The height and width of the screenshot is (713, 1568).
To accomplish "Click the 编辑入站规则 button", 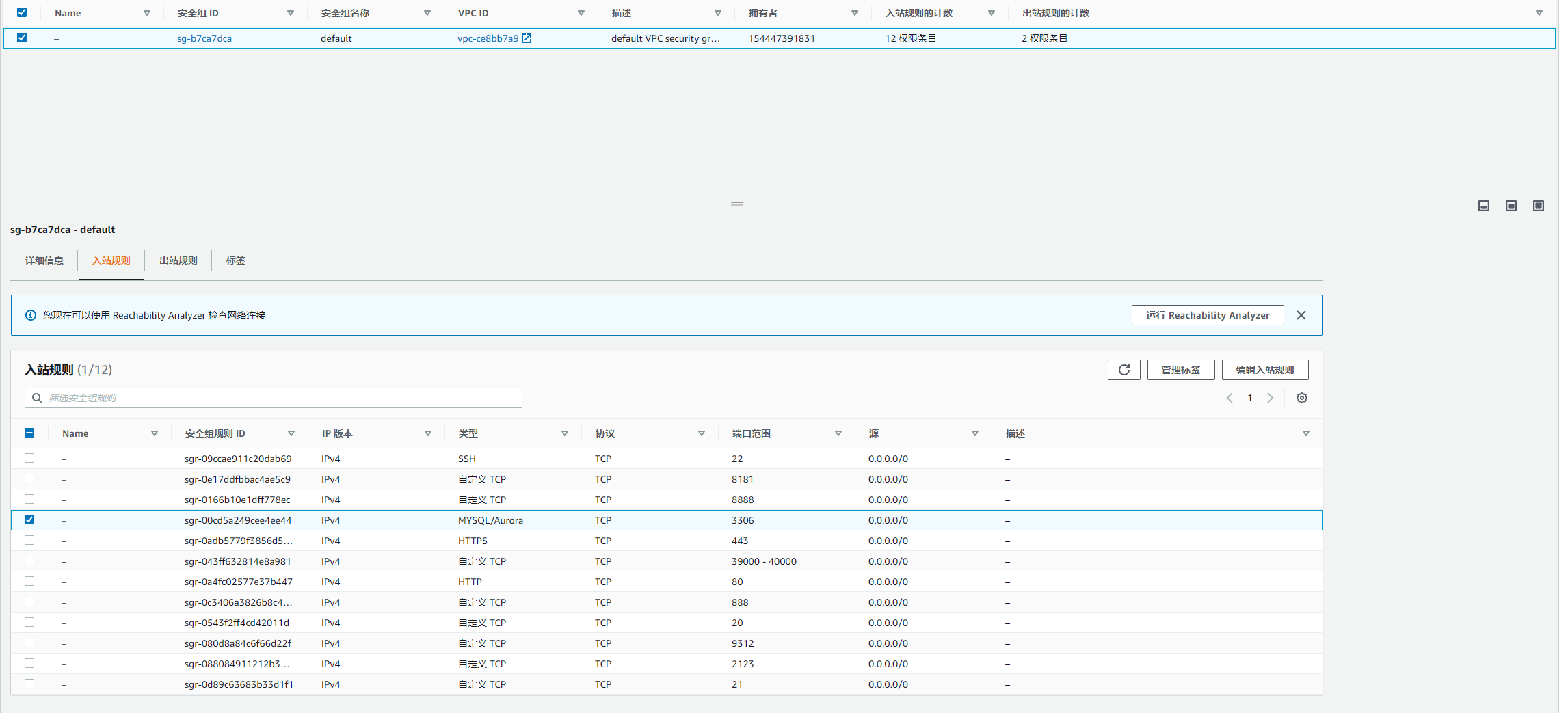I will tap(1265, 370).
